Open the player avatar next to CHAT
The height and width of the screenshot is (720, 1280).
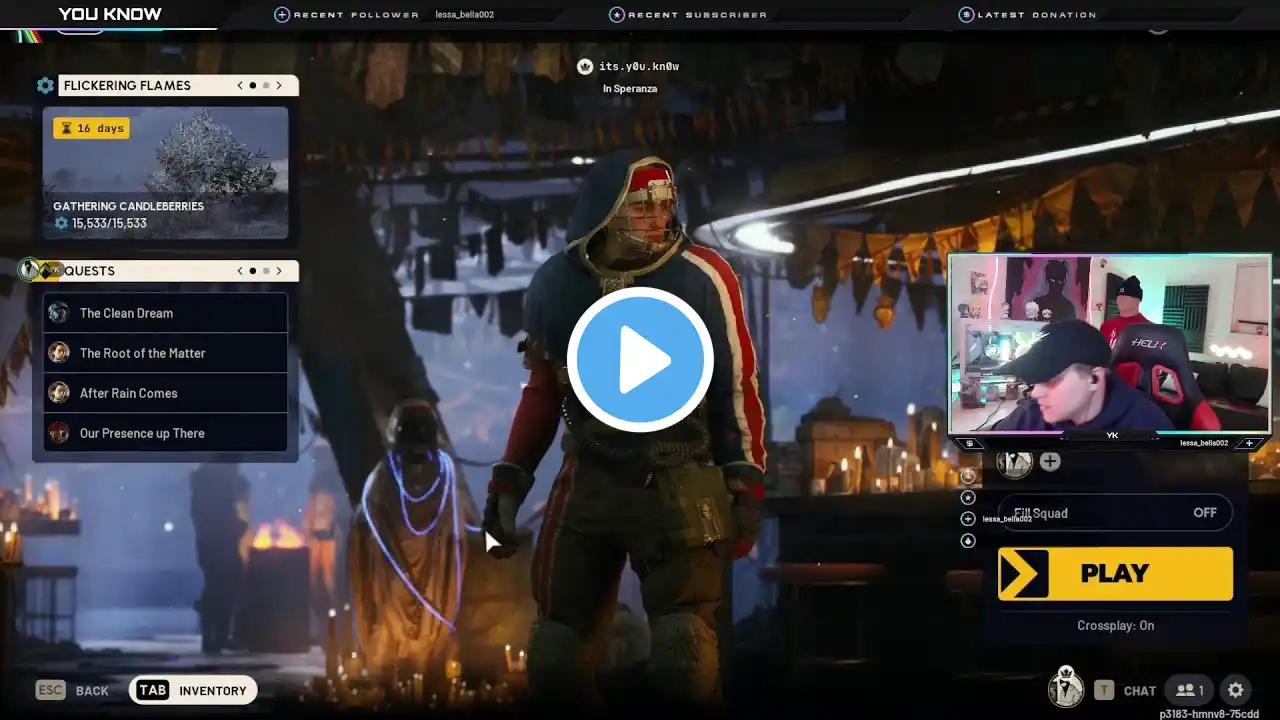1066,688
